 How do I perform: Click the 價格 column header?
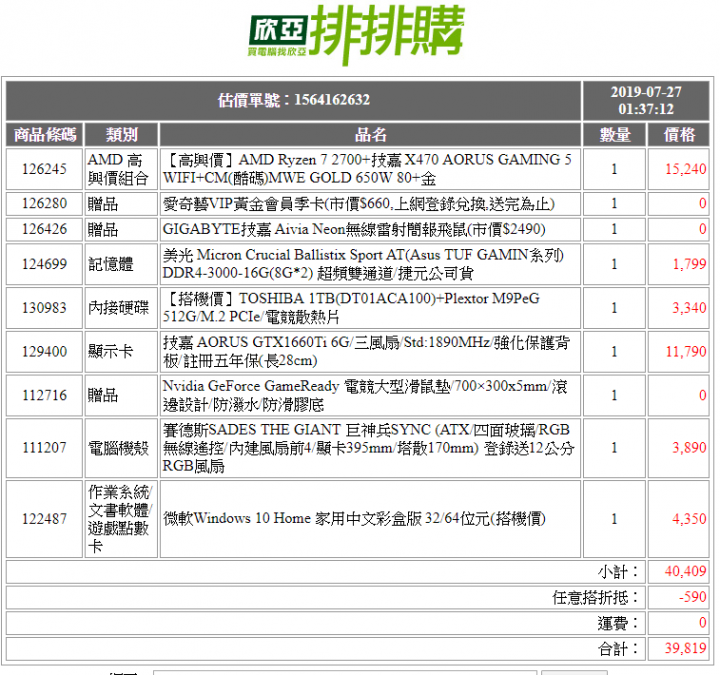coord(679,135)
